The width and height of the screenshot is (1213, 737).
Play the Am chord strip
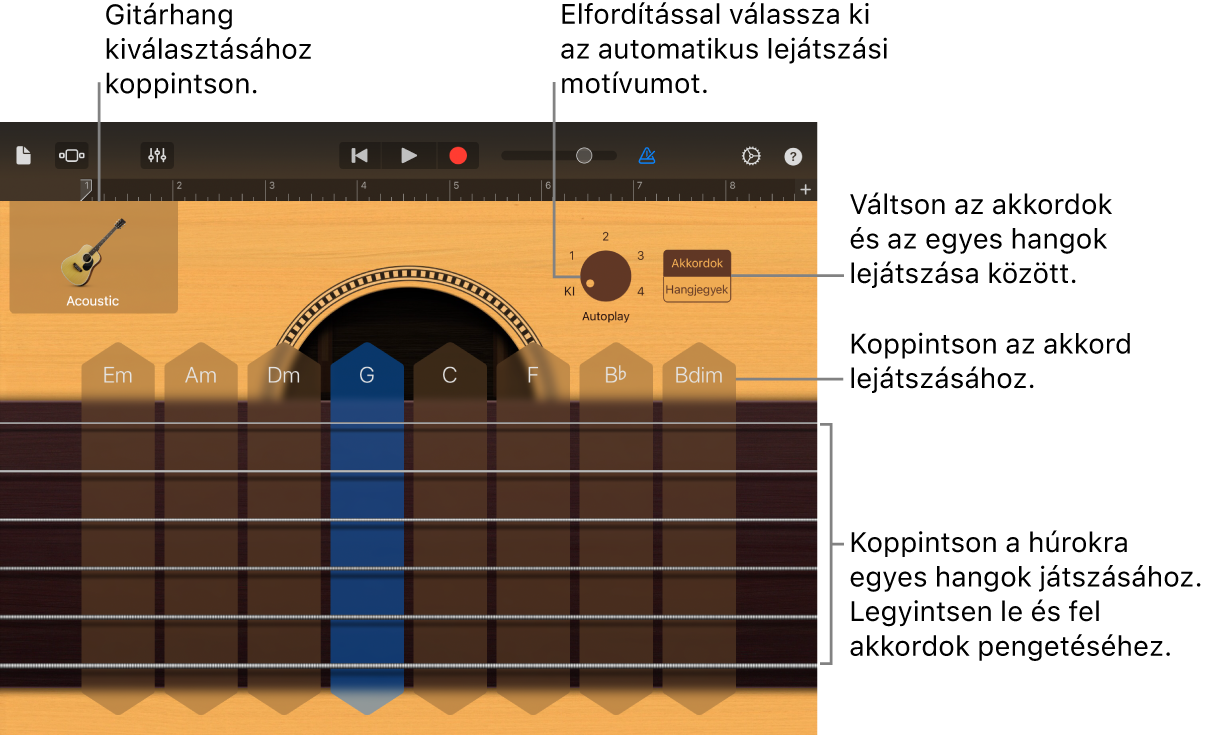tap(201, 527)
